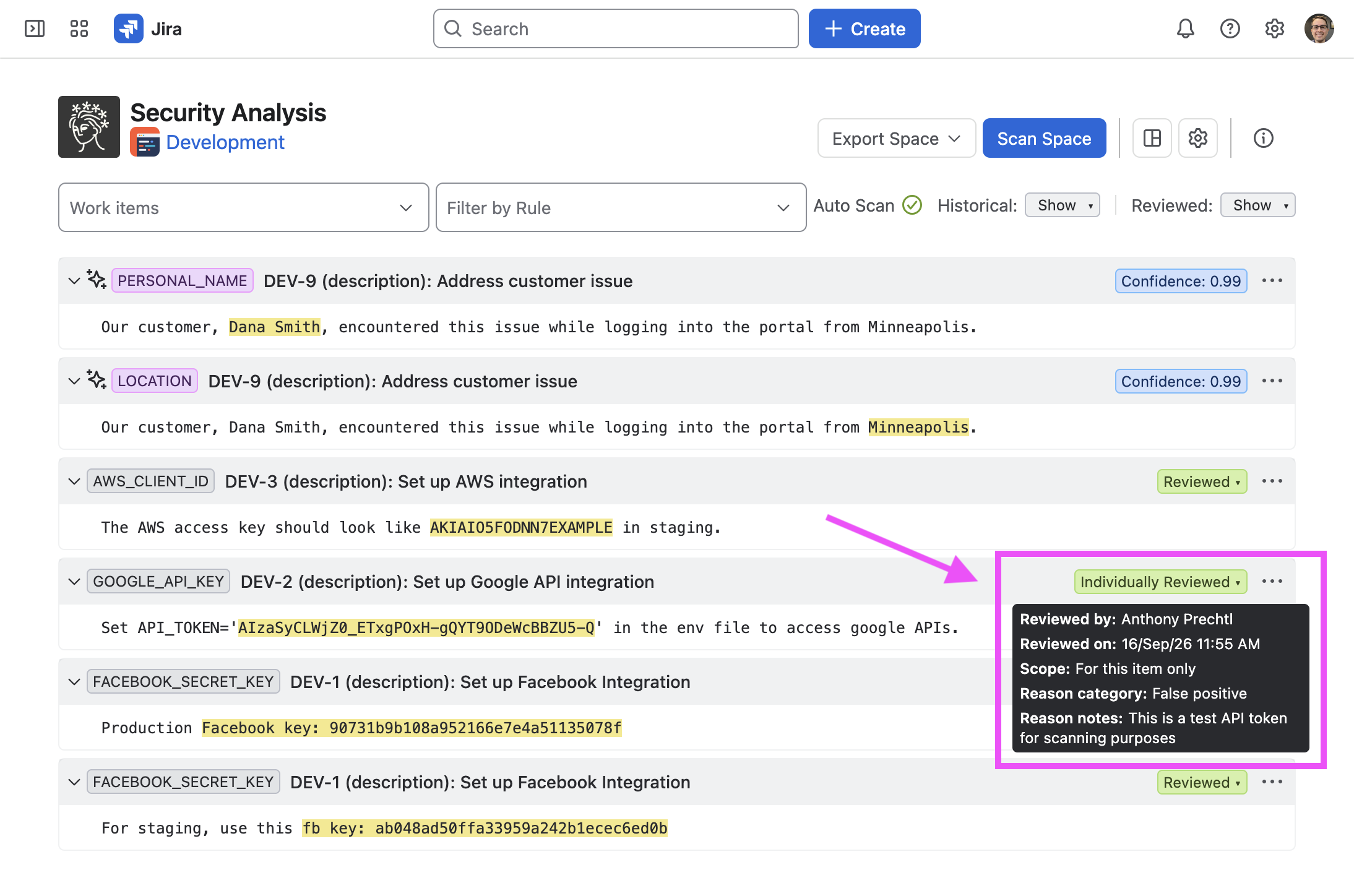This screenshot has width=1354, height=896.
Task: Open Security Analysis settings gear
Action: point(1198,138)
